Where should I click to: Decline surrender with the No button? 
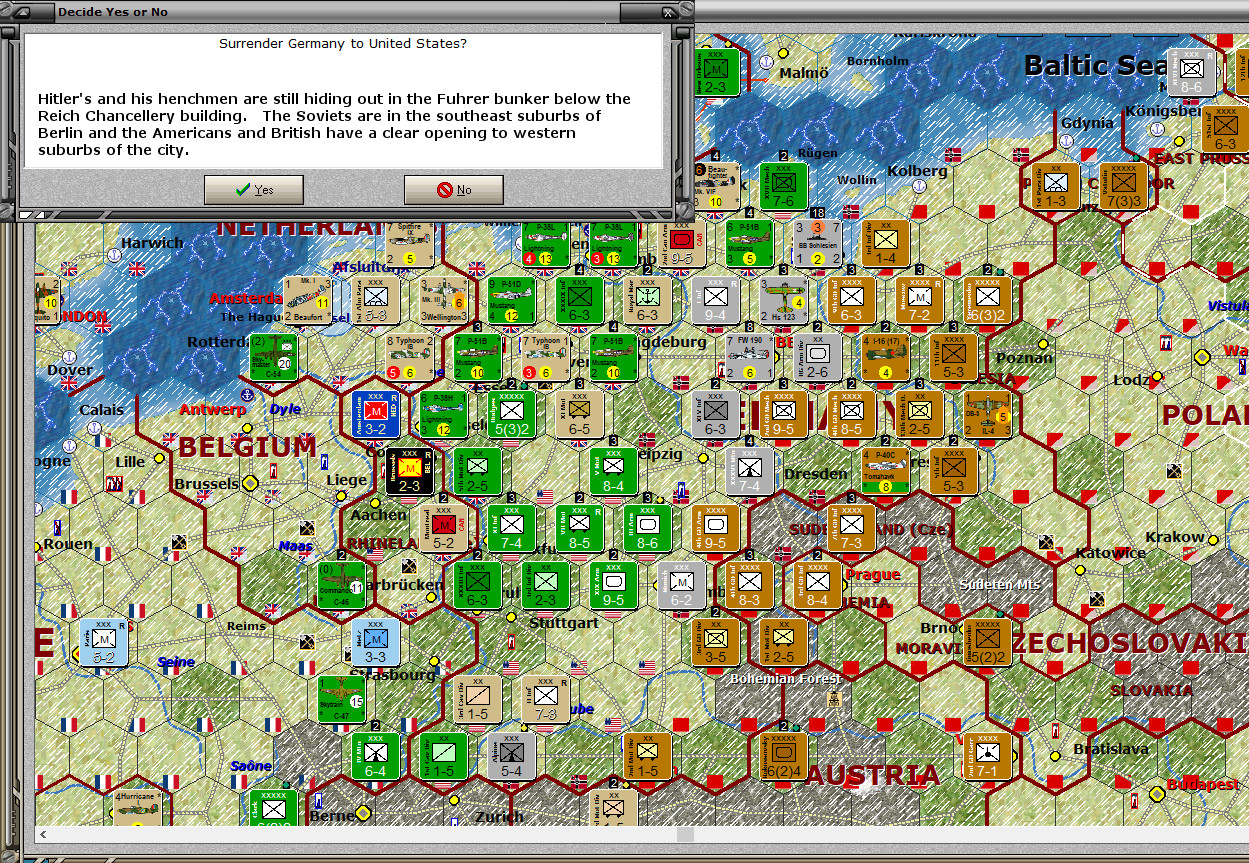coord(453,190)
